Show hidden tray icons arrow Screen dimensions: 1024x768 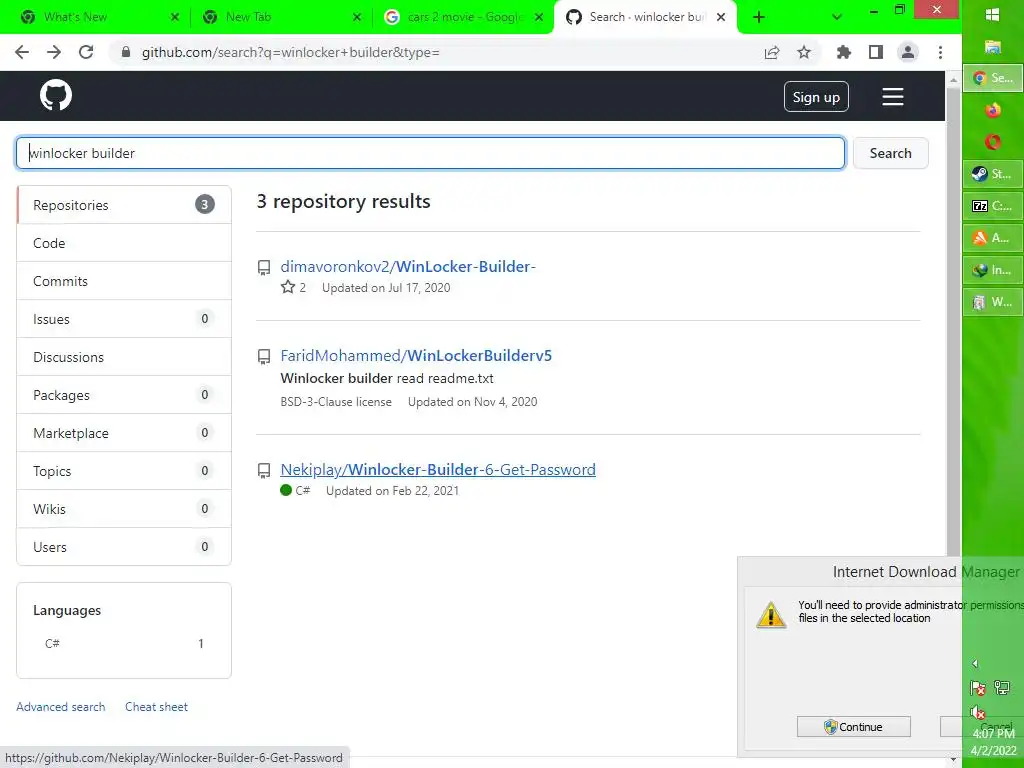[975, 664]
